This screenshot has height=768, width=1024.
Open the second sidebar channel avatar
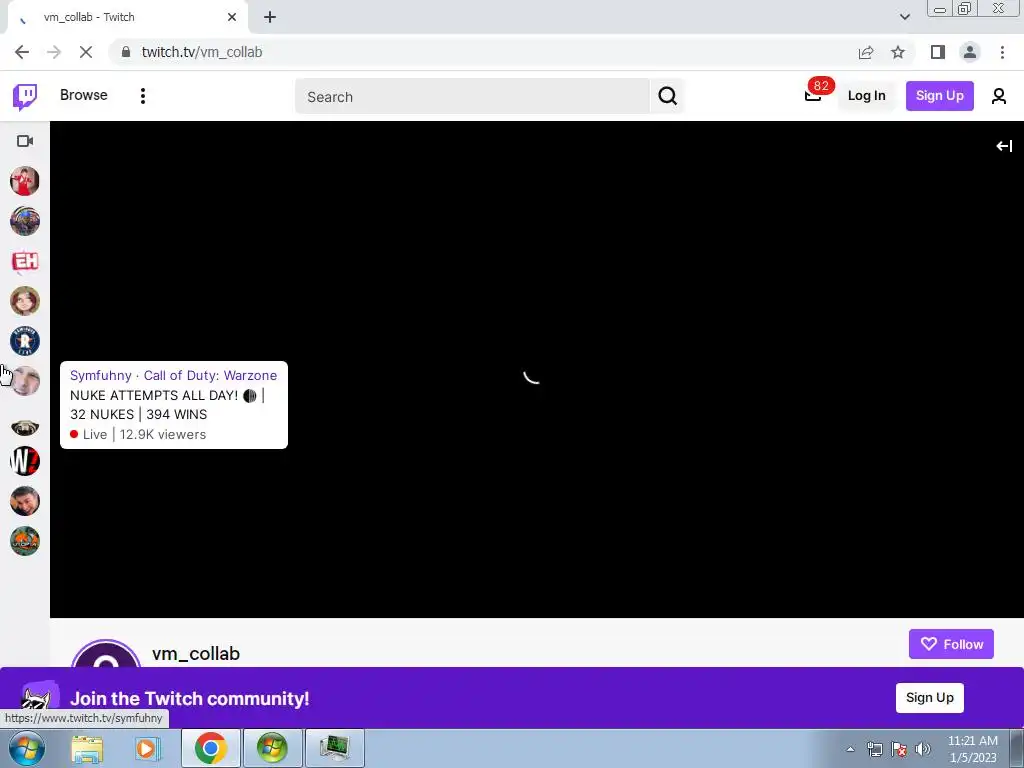tap(25, 221)
